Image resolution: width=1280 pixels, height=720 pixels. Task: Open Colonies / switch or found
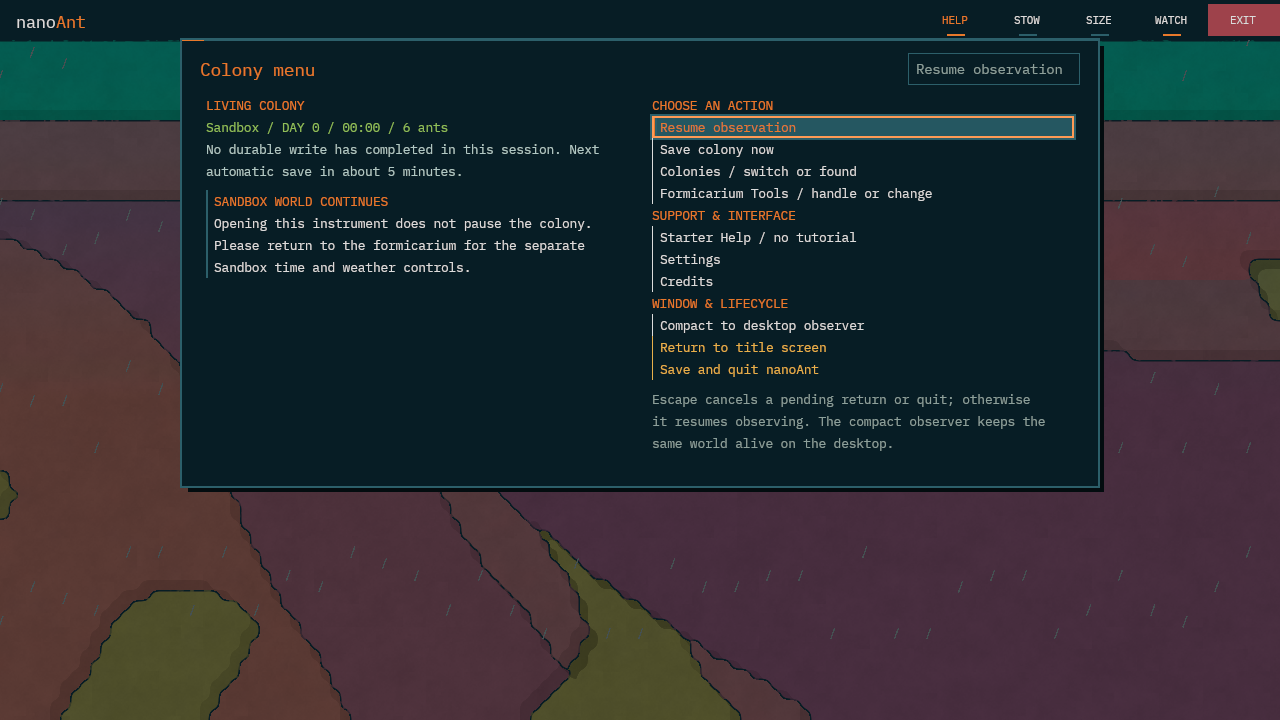(x=863, y=171)
